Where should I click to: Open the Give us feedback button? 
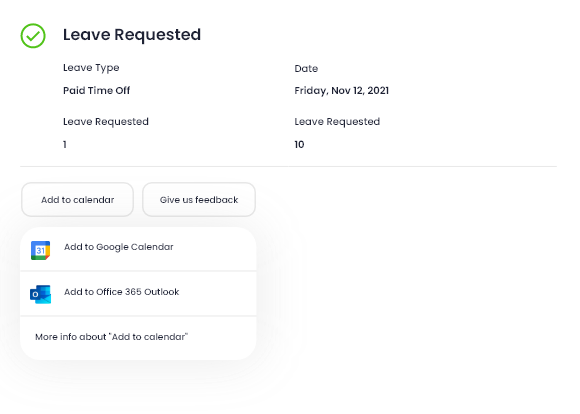click(x=199, y=199)
